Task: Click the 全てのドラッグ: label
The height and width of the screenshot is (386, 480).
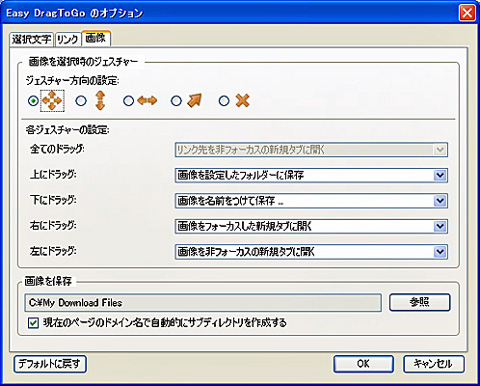Action: click(x=57, y=149)
